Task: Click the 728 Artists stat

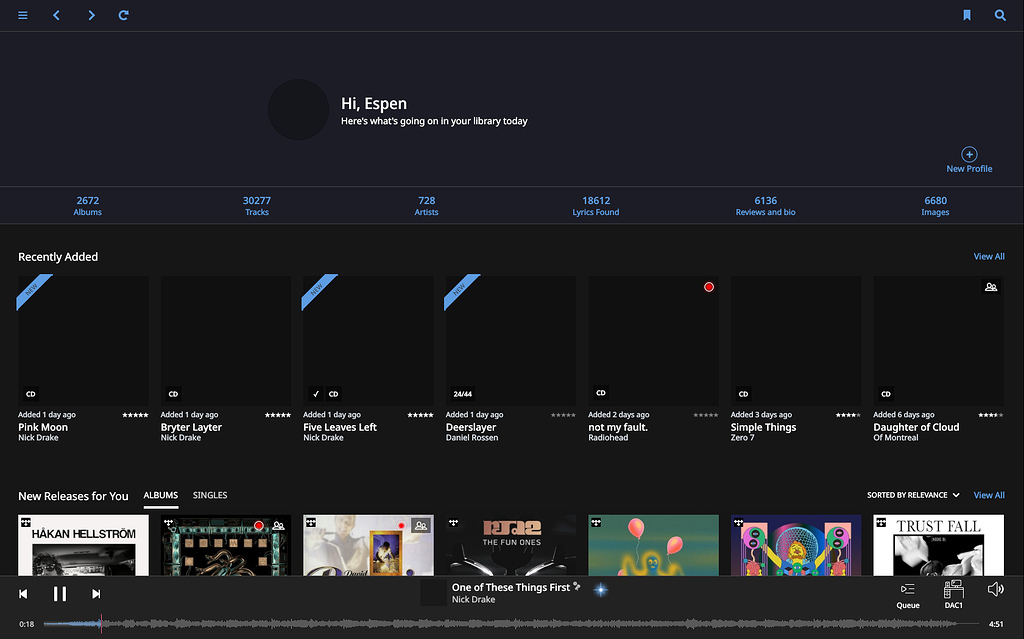Action: (x=426, y=206)
